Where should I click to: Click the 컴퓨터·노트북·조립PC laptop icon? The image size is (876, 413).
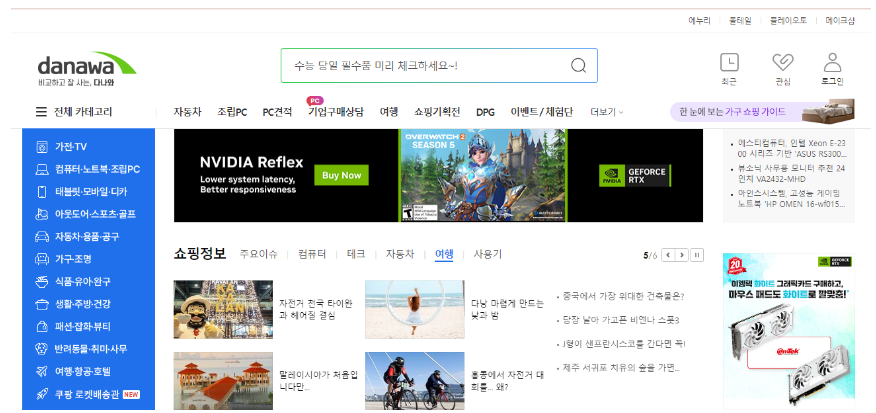point(41,169)
